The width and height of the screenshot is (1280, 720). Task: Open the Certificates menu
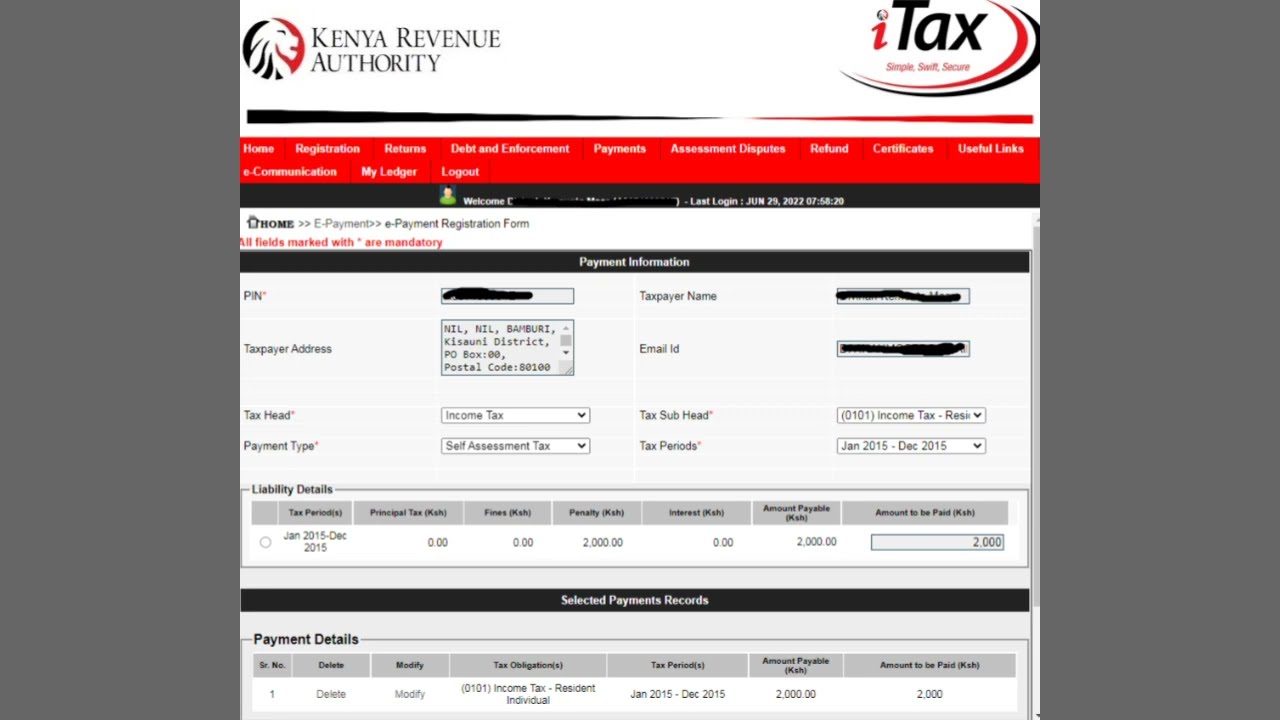[903, 148]
